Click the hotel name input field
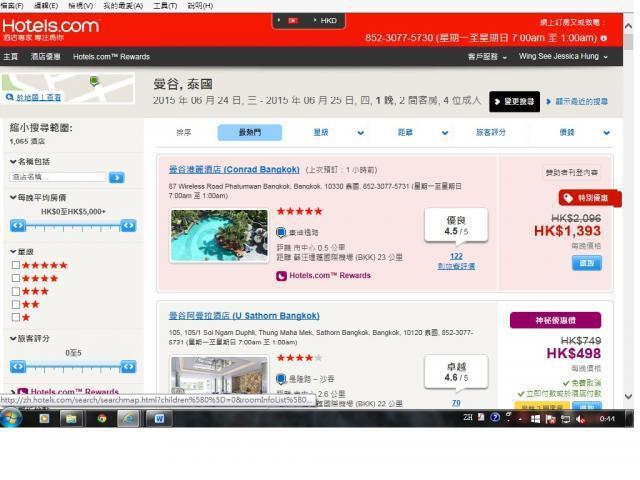The height and width of the screenshot is (480, 640). (x=58, y=177)
